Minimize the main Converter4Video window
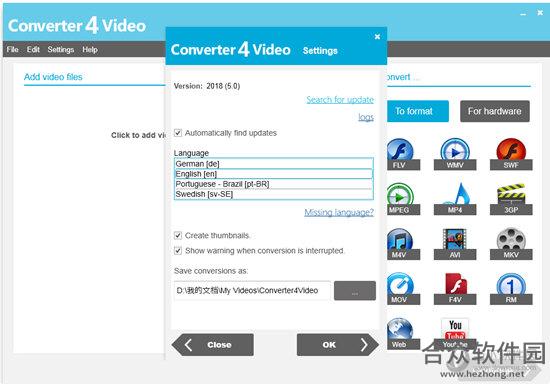Screen dimensions: 550x384 (523, 13)
